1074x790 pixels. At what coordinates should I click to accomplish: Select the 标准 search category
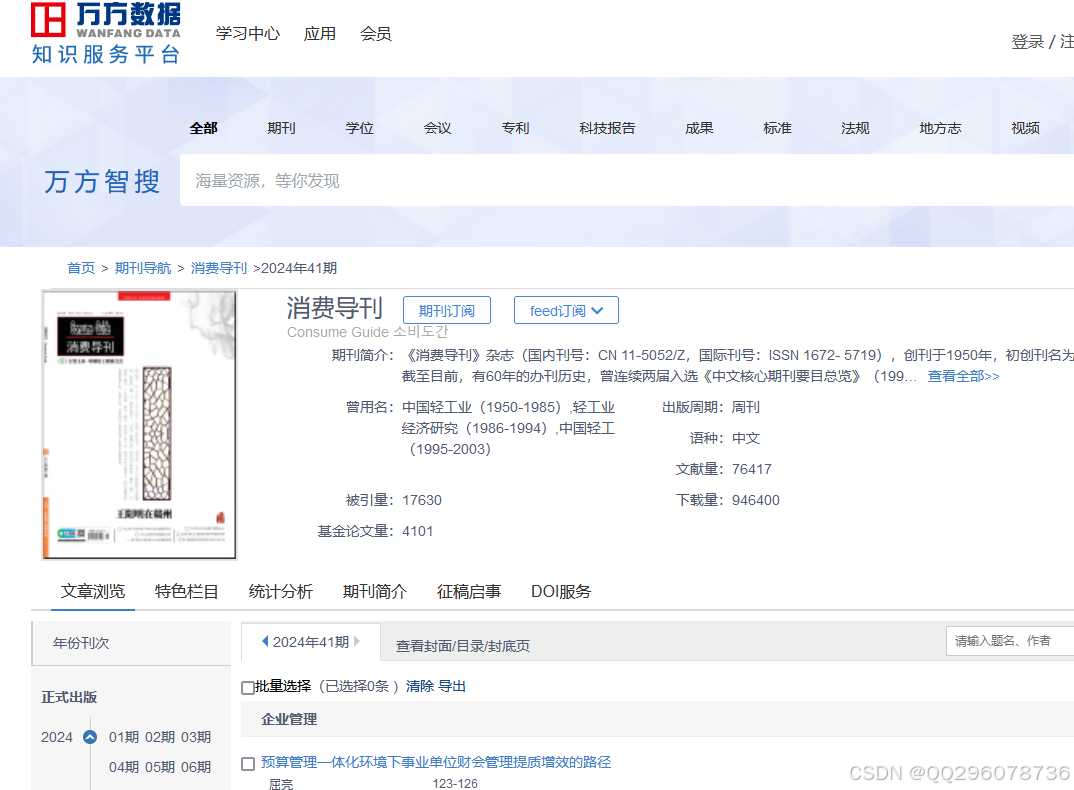[777, 128]
